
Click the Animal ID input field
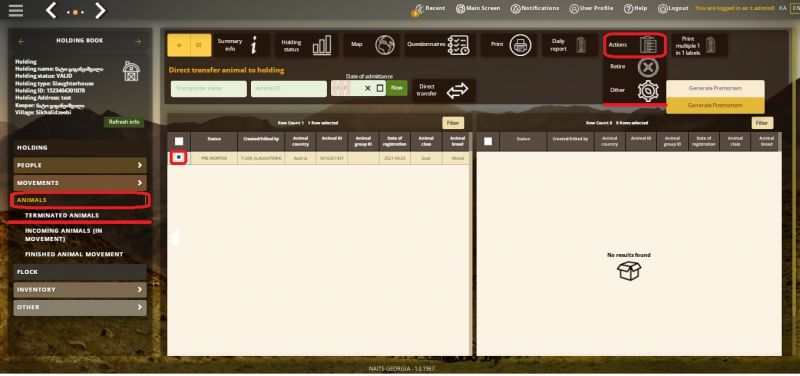[x=289, y=88]
